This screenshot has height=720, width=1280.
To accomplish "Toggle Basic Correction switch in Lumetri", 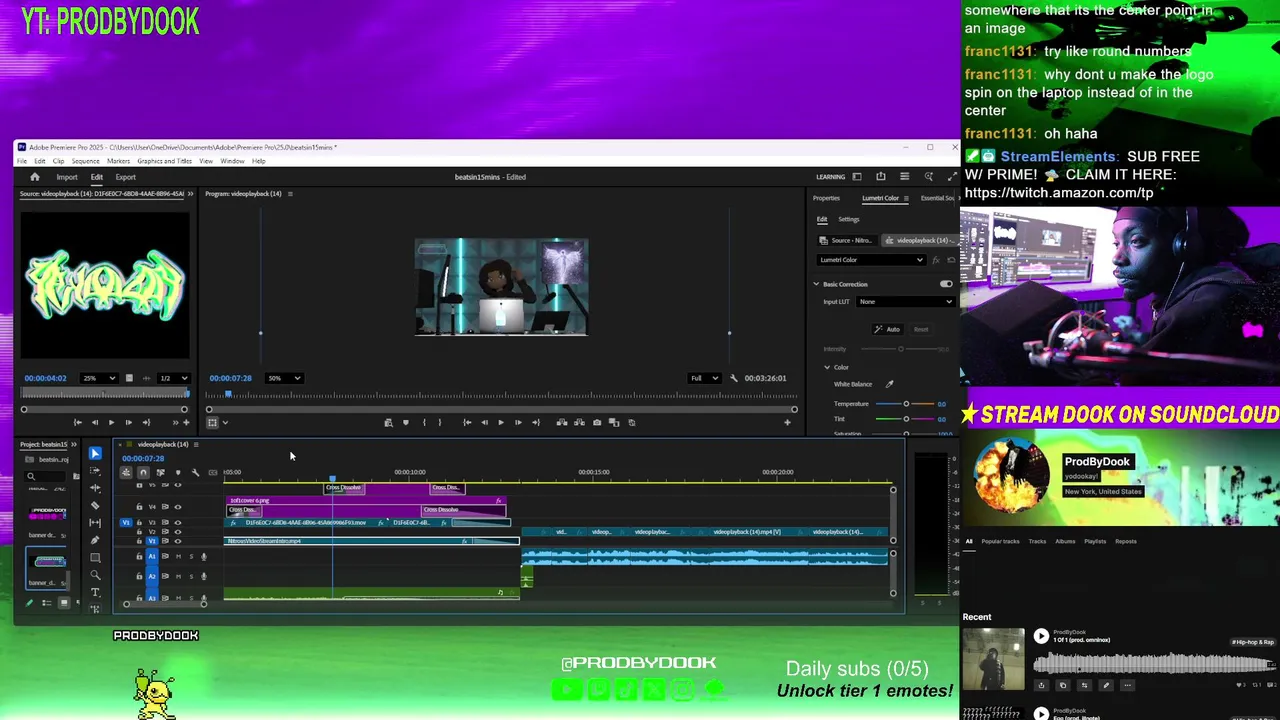I will tap(946, 284).
